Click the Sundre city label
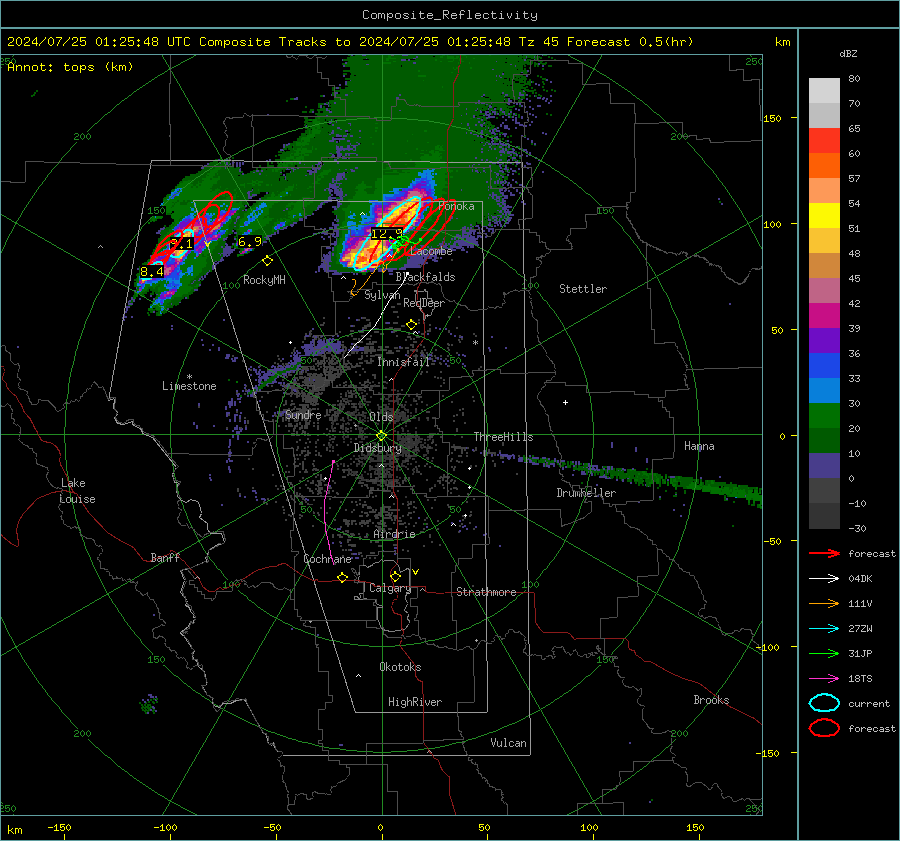 [x=303, y=415]
